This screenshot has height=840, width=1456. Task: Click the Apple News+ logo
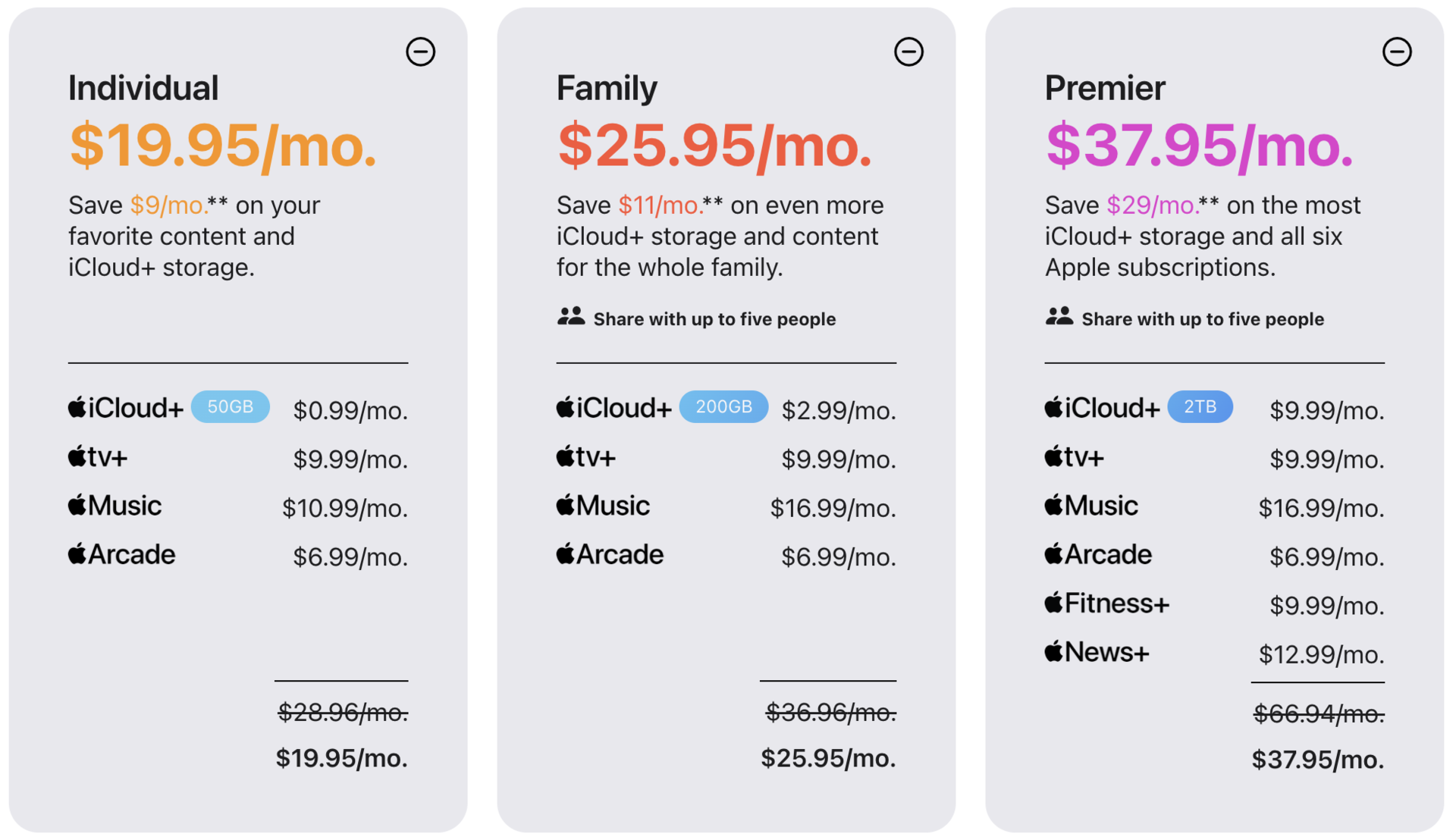[x=1097, y=652]
